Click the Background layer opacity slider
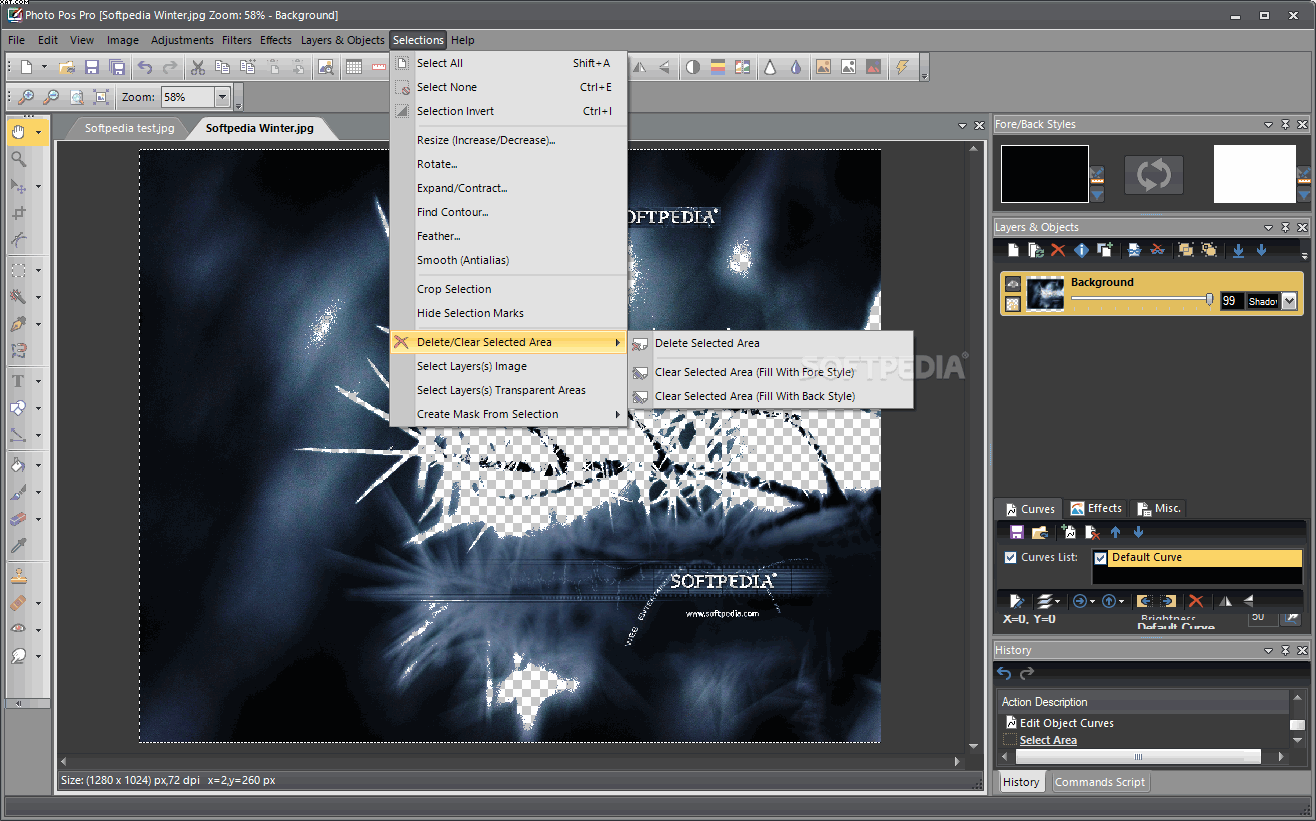1316x821 pixels. tap(1144, 299)
